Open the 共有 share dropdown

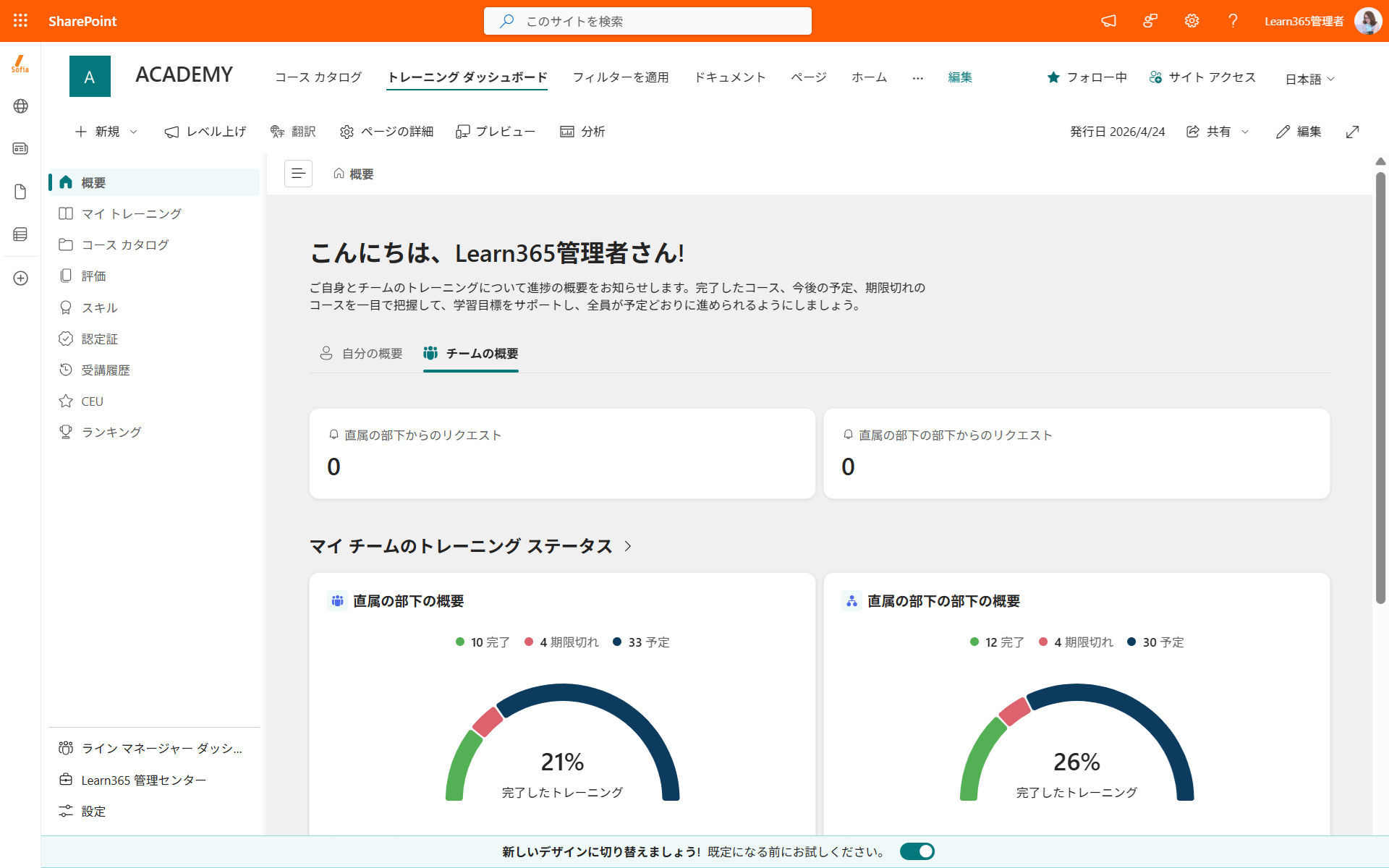pyautogui.click(x=1218, y=132)
